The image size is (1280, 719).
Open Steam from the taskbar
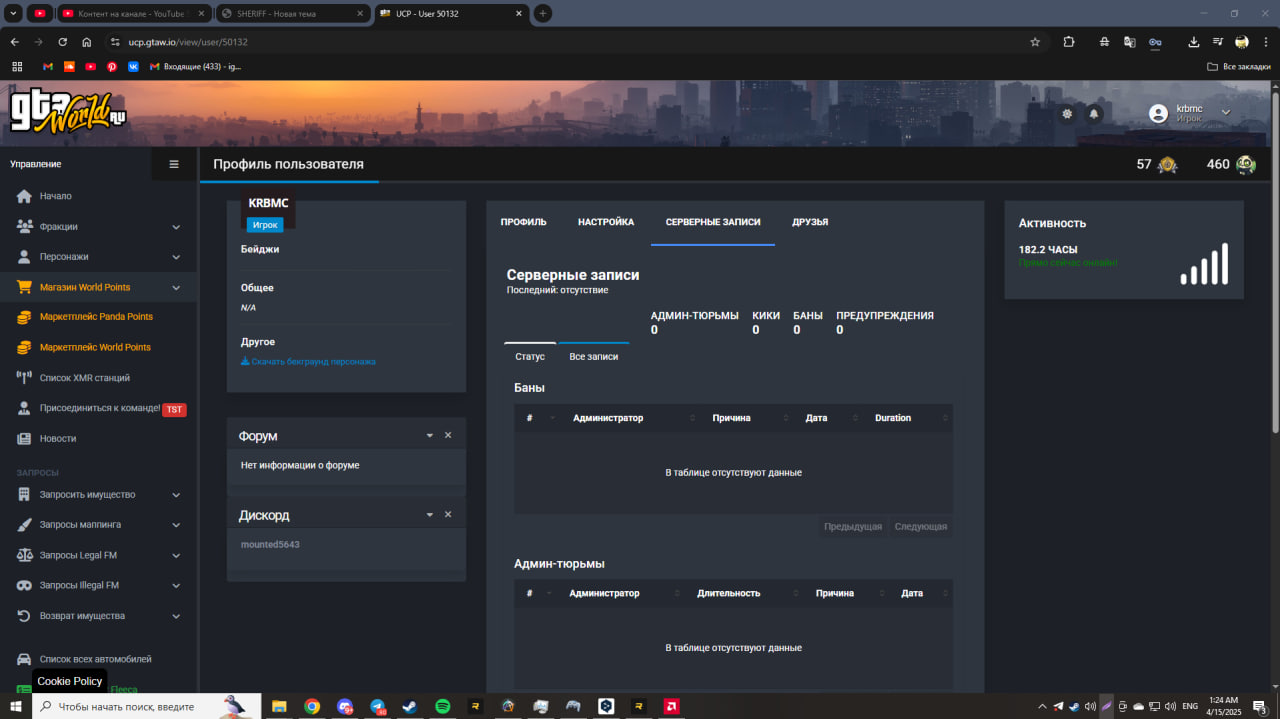pos(409,706)
